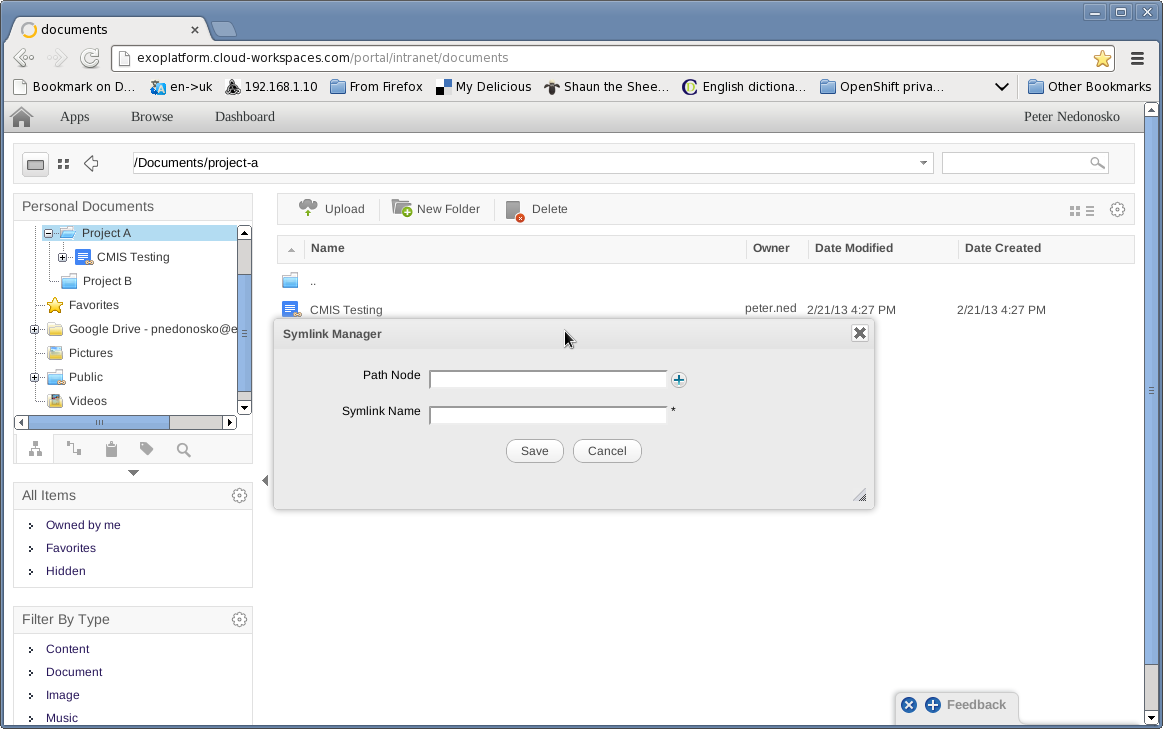The image size is (1163, 729).
Task: Click Save in Symlink Manager
Action: 535,451
